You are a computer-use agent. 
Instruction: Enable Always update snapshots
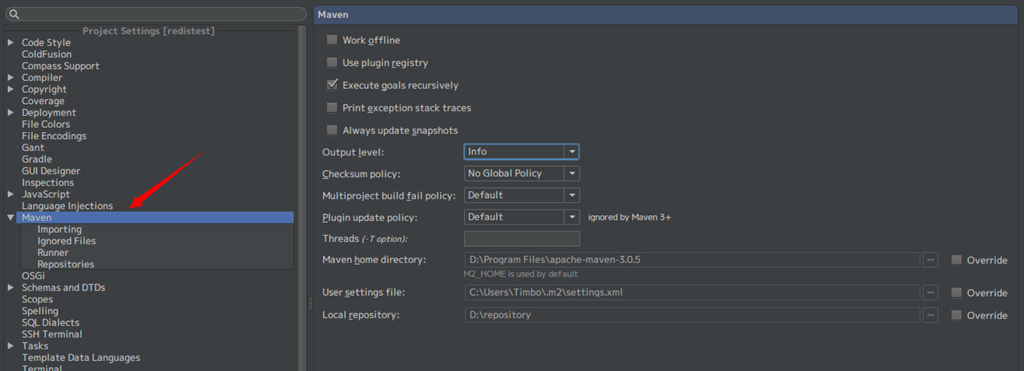[332, 130]
